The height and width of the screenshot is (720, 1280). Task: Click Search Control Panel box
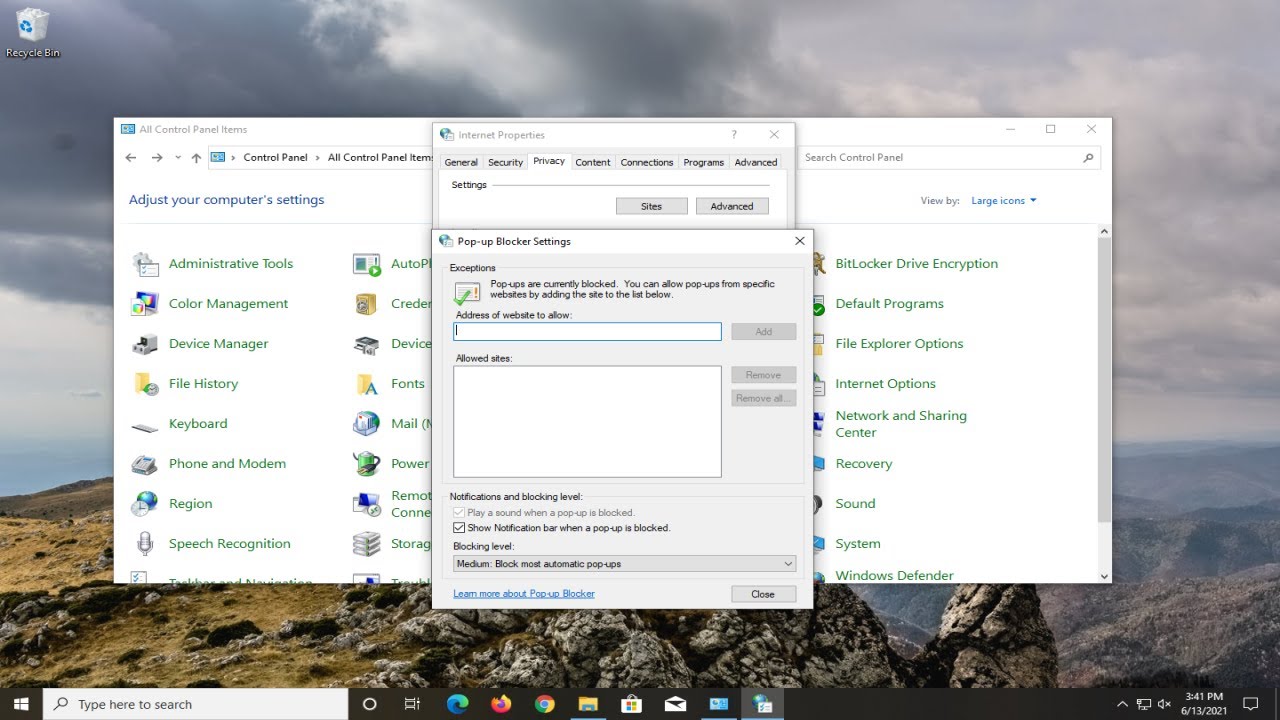[x=950, y=158]
